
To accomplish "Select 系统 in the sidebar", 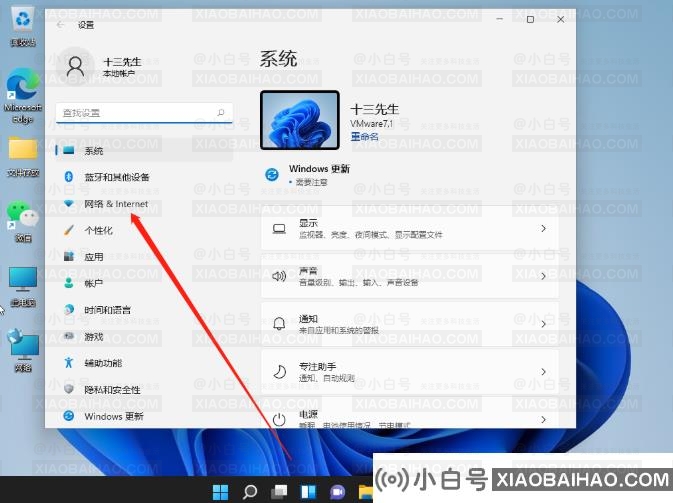I will tap(144, 151).
